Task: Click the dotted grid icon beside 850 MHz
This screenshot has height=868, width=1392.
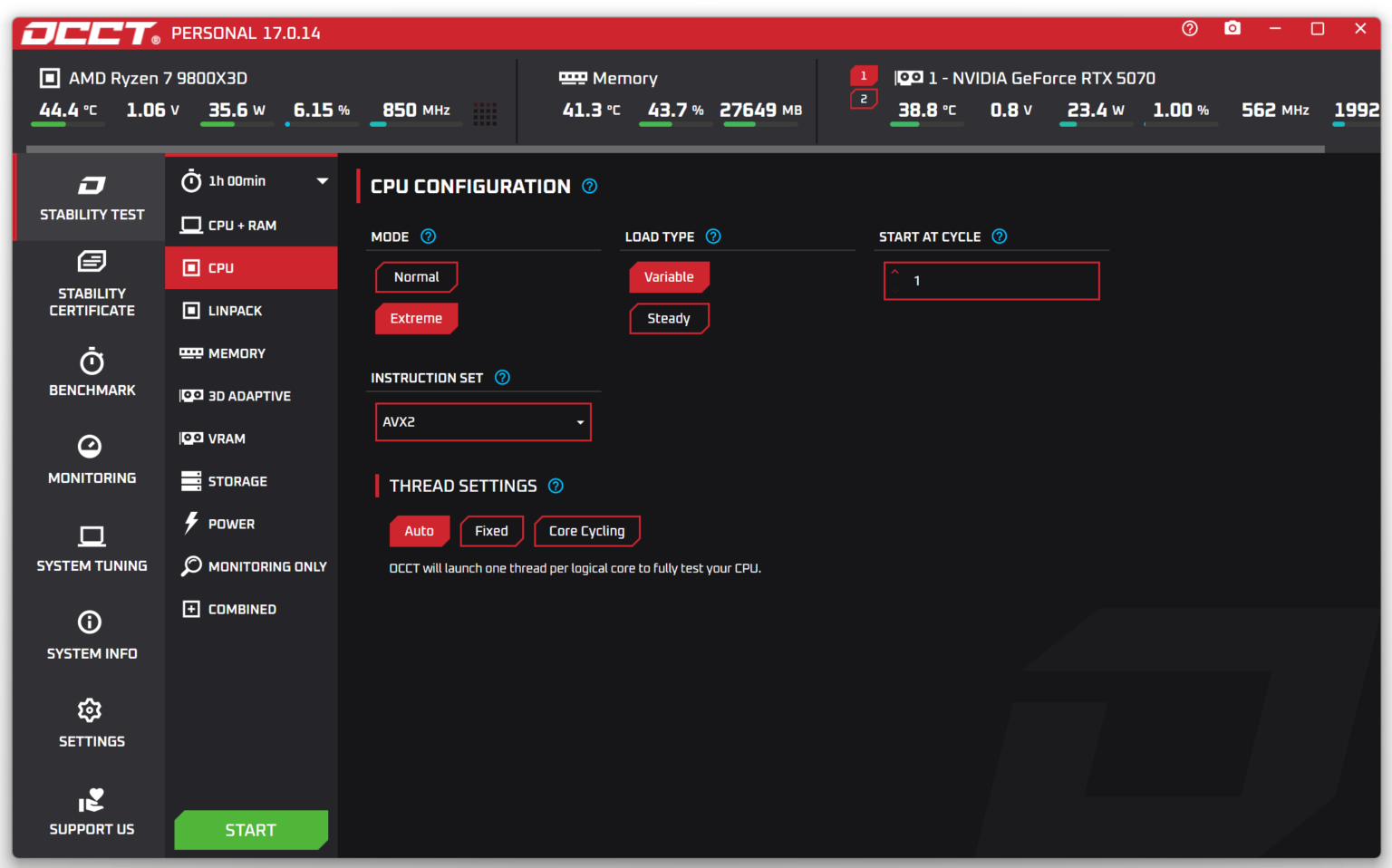Action: click(x=485, y=113)
